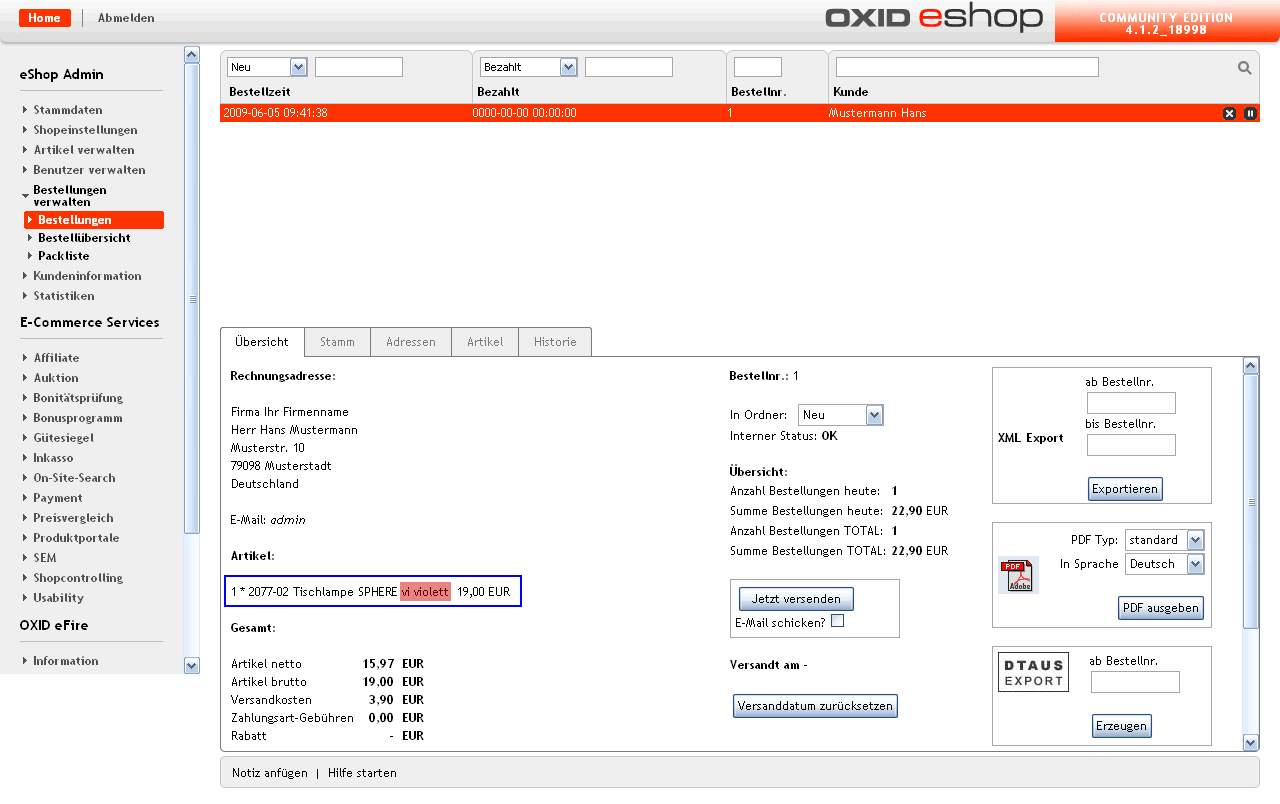Click the pause/storno icon on order row
This screenshot has height=804, width=1280.
[x=1250, y=113]
